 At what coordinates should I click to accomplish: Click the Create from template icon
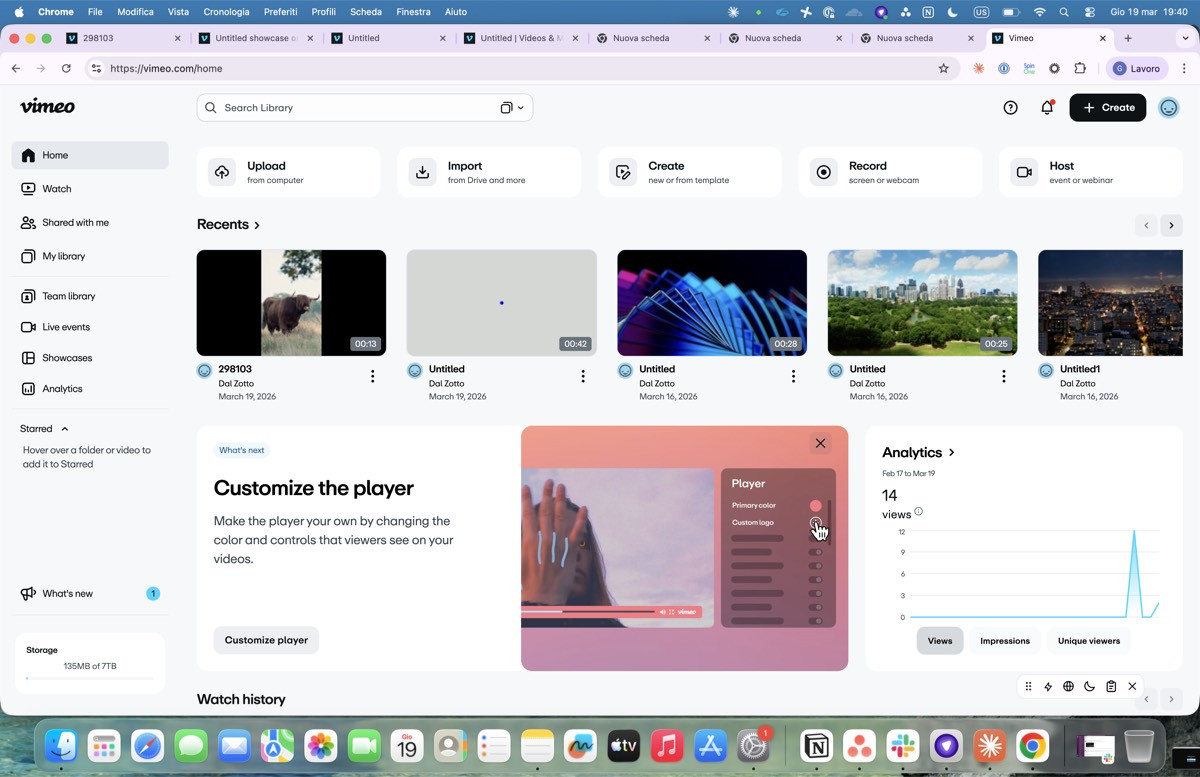(x=623, y=172)
